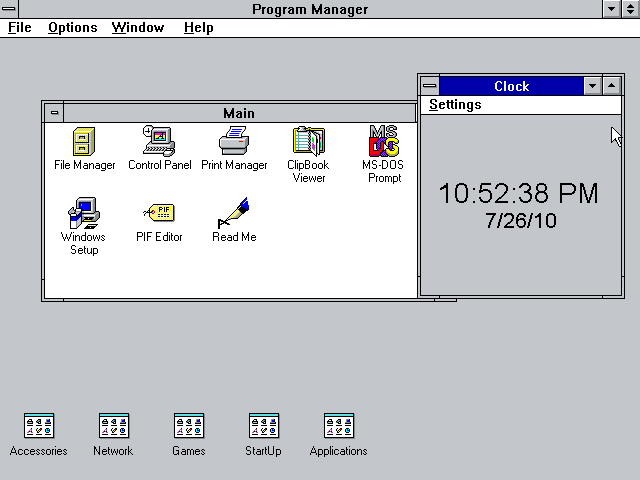Select the Print Manager icon
The width and height of the screenshot is (640, 480).
[x=234, y=141]
